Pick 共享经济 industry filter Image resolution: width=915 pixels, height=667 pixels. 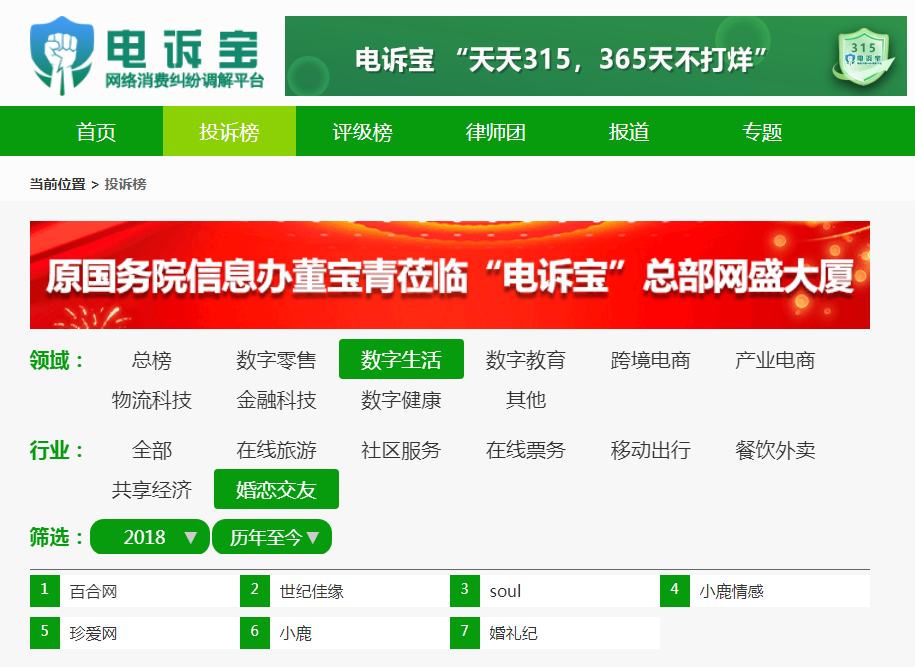152,490
